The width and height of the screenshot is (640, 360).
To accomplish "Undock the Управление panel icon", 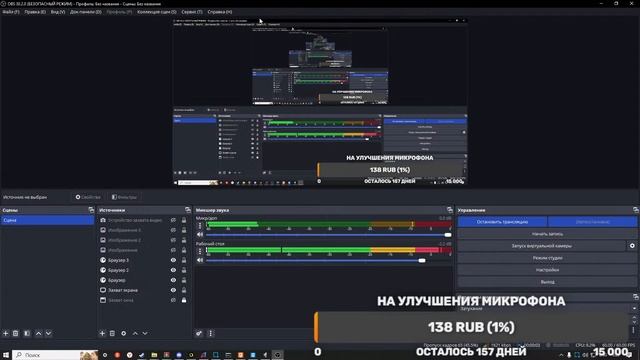I will point(636,210).
